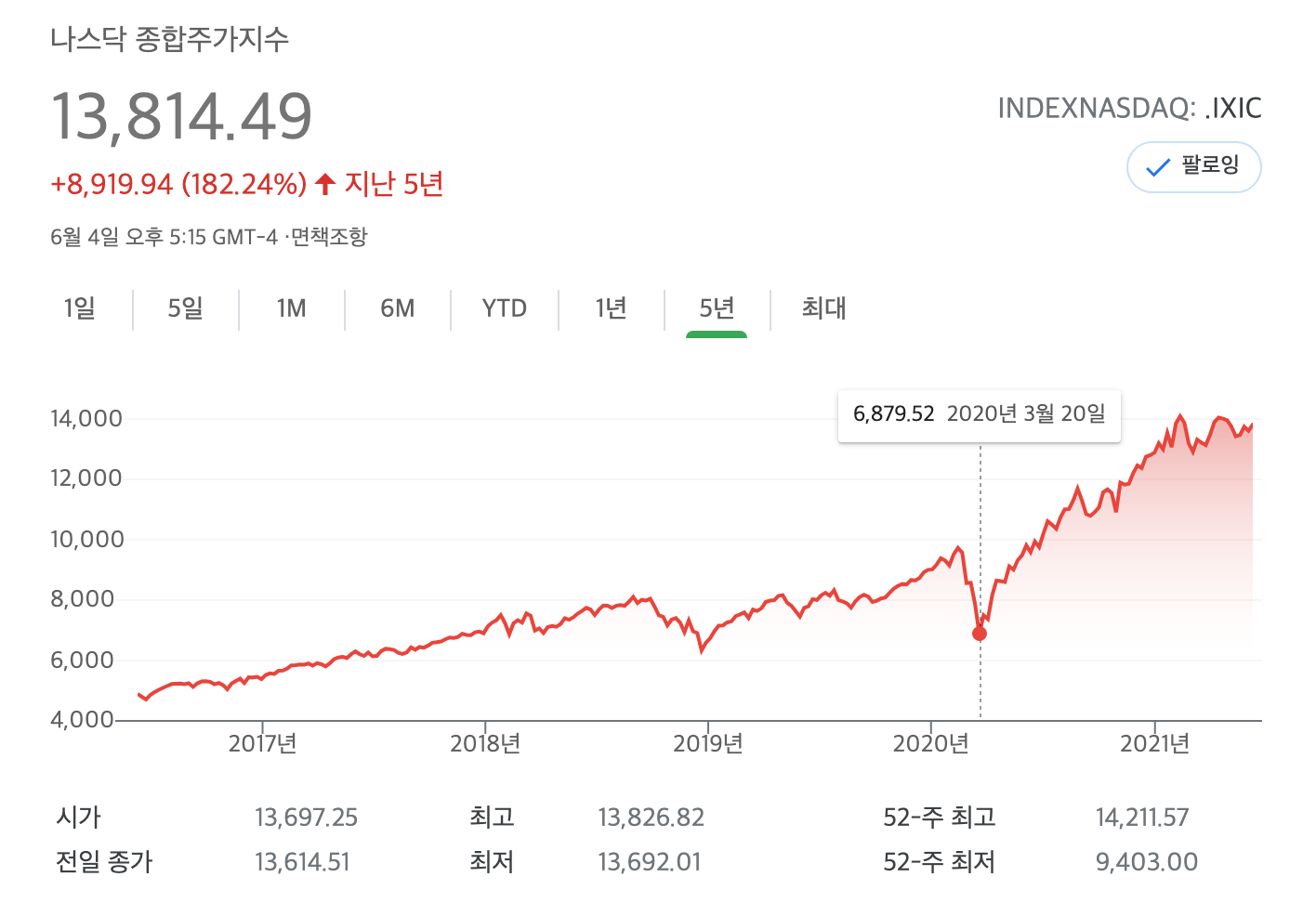Select the 1일 time range tab
The image size is (1316, 903).
(80, 308)
